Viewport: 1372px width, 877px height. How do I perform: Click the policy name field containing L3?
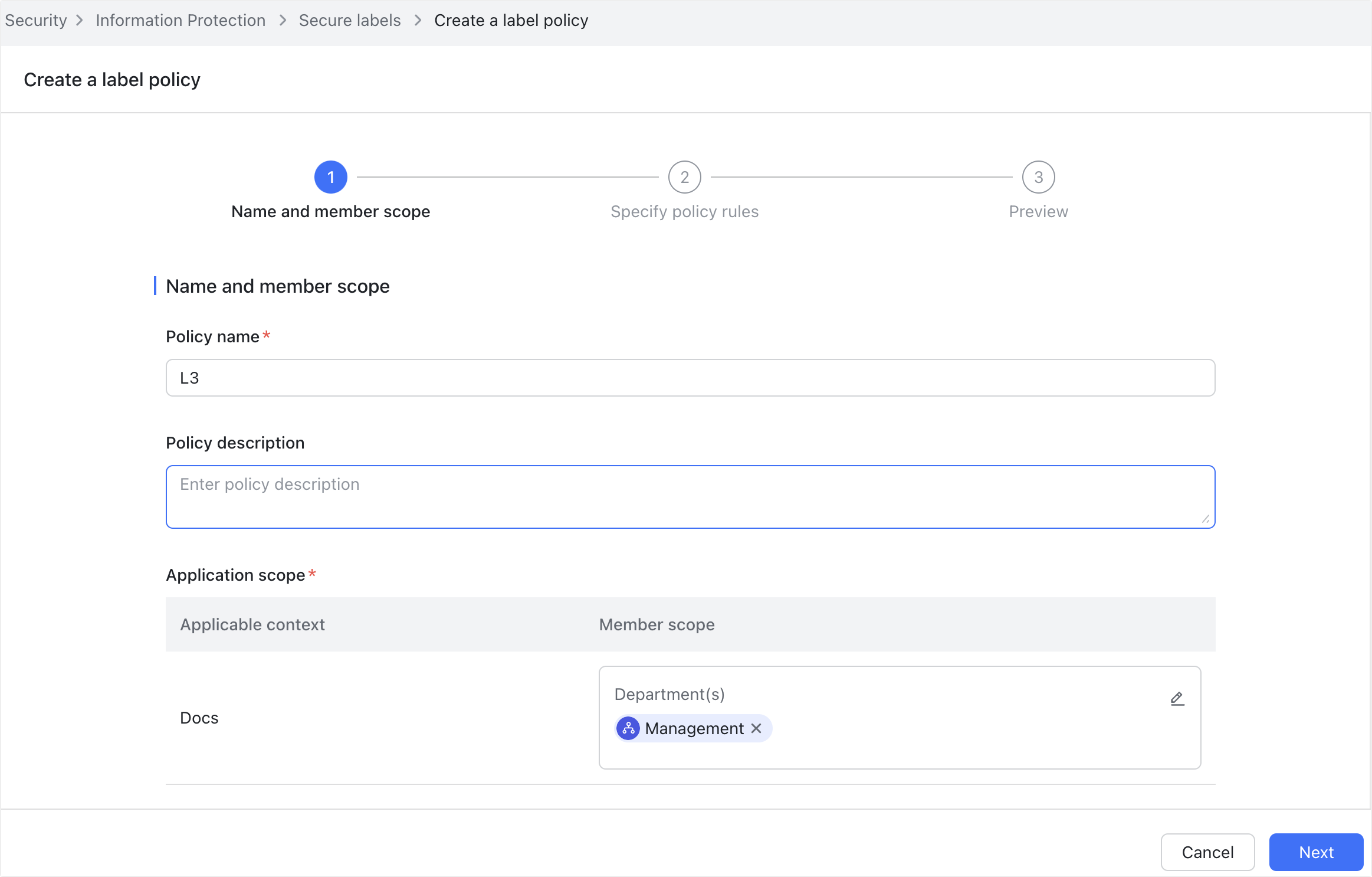coord(690,377)
